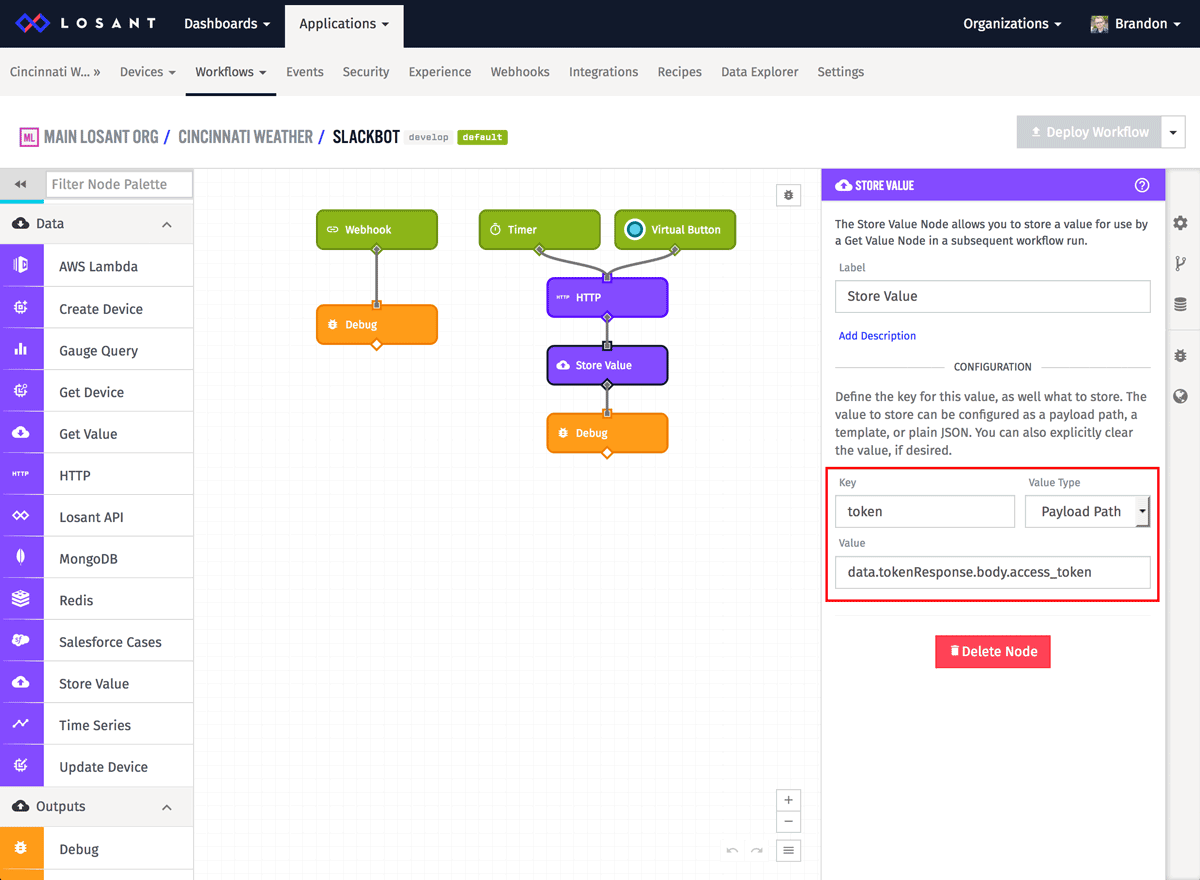Screen dimensions: 1200x880
Task: Click the undo arrow button
Action: (732, 851)
